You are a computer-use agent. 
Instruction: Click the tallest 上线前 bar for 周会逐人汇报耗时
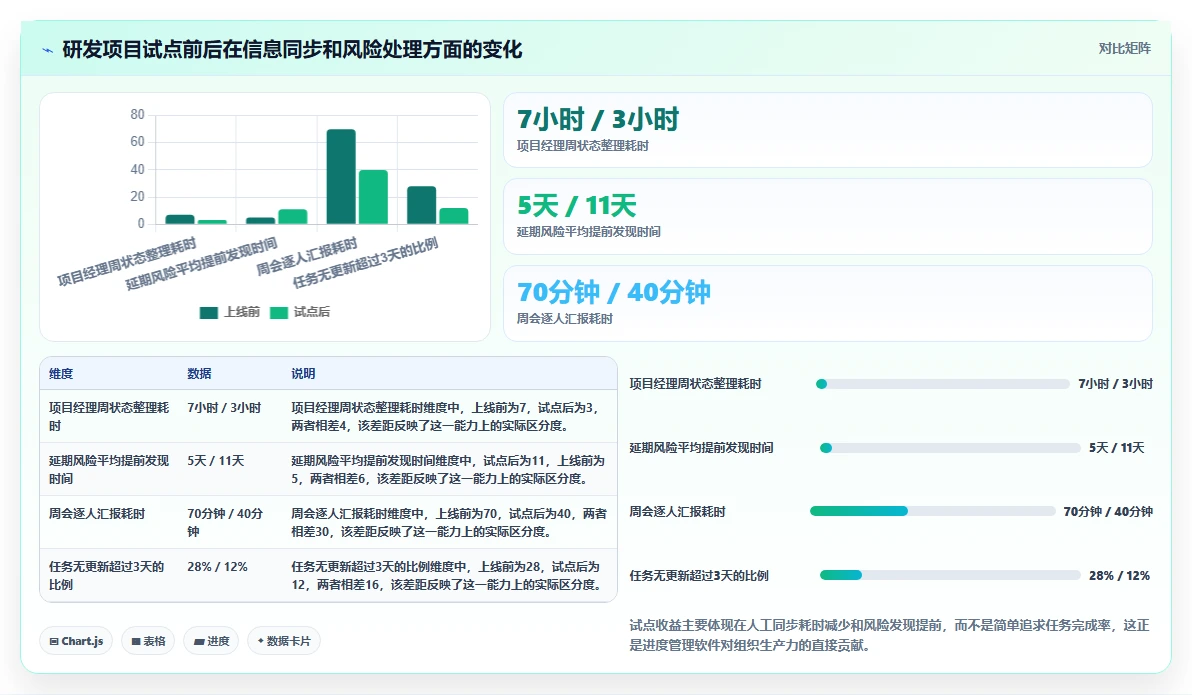pyautogui.click(x=341, y=176)
